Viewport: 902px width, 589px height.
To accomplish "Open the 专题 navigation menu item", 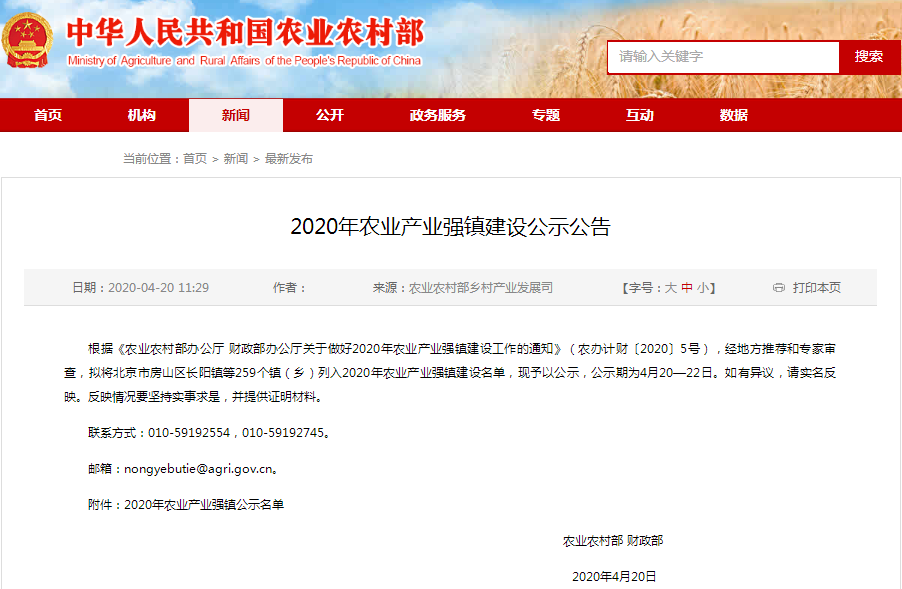I will tap(545, 115).
